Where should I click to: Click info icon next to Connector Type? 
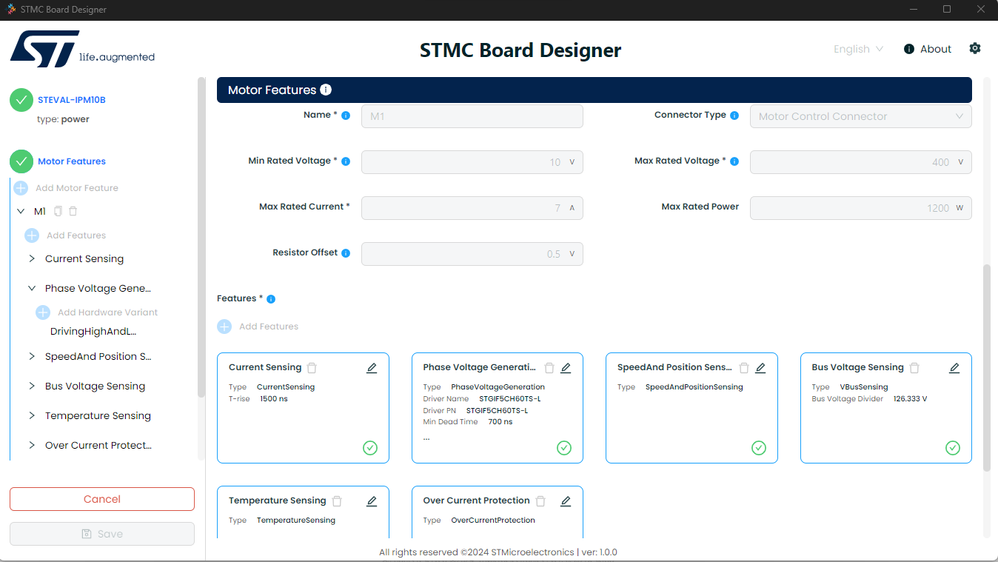pos(734,115)
